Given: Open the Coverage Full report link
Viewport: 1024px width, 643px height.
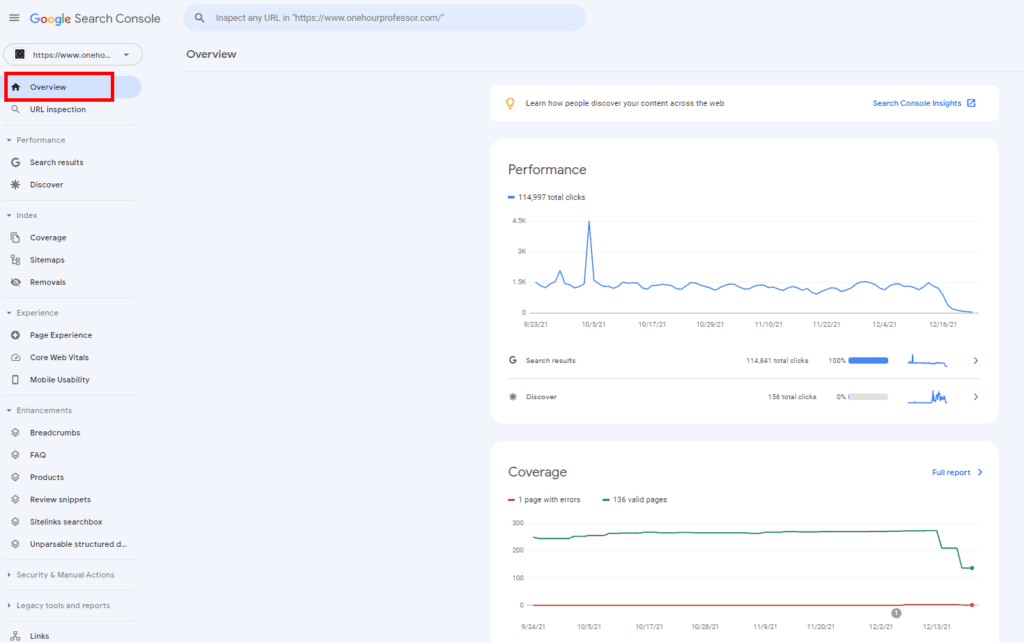Looking at the screenshot, I should pyautogui.click(x=957, y=472).
